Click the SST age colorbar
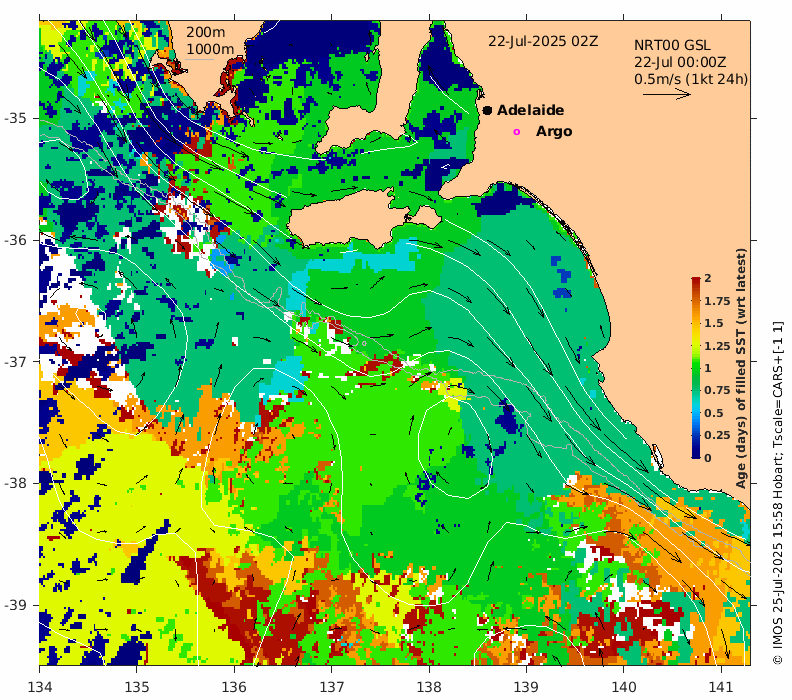792x700 pixels. click(696, 368)
